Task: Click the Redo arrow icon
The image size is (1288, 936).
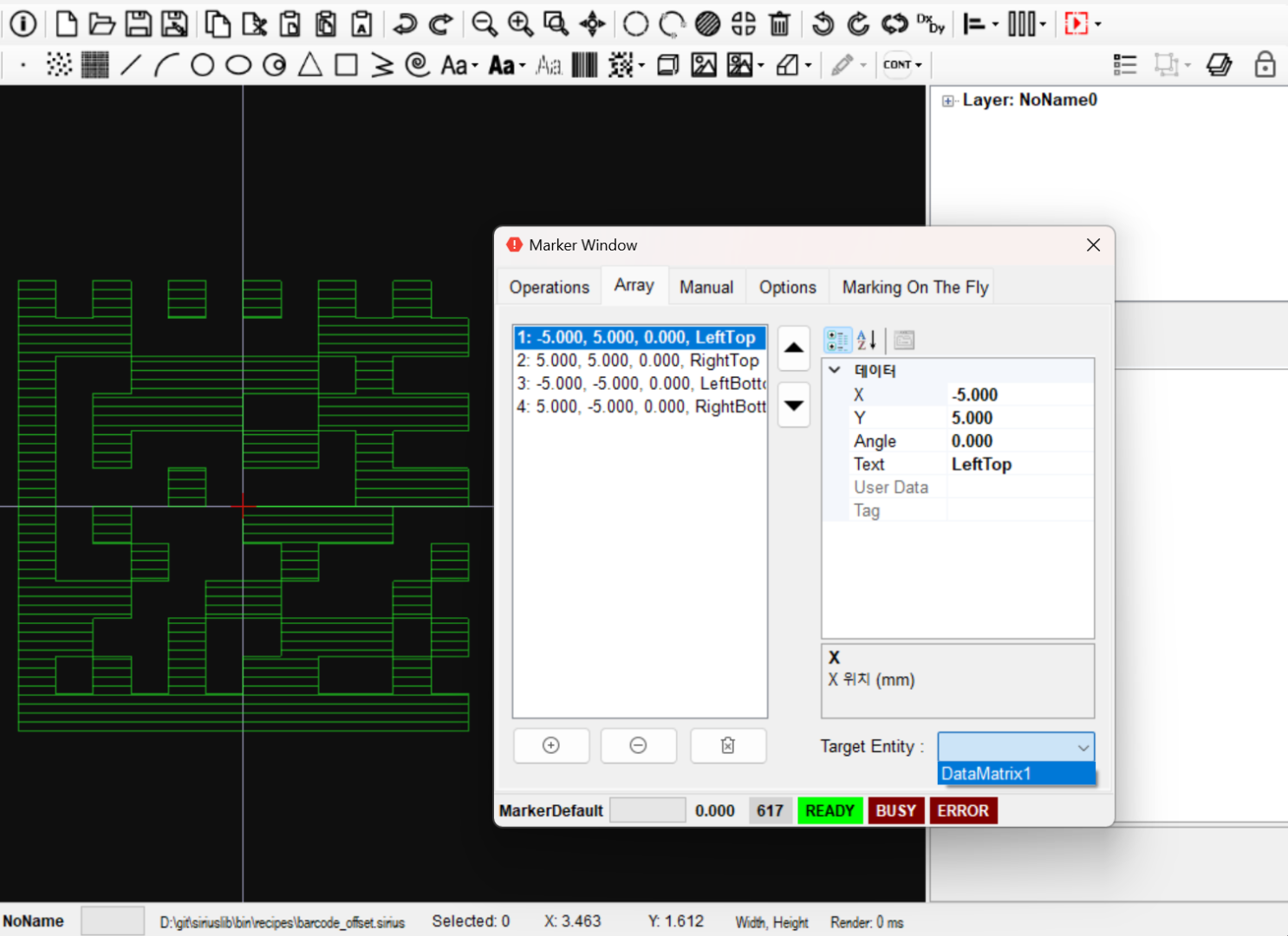Action: coord(441,23)
